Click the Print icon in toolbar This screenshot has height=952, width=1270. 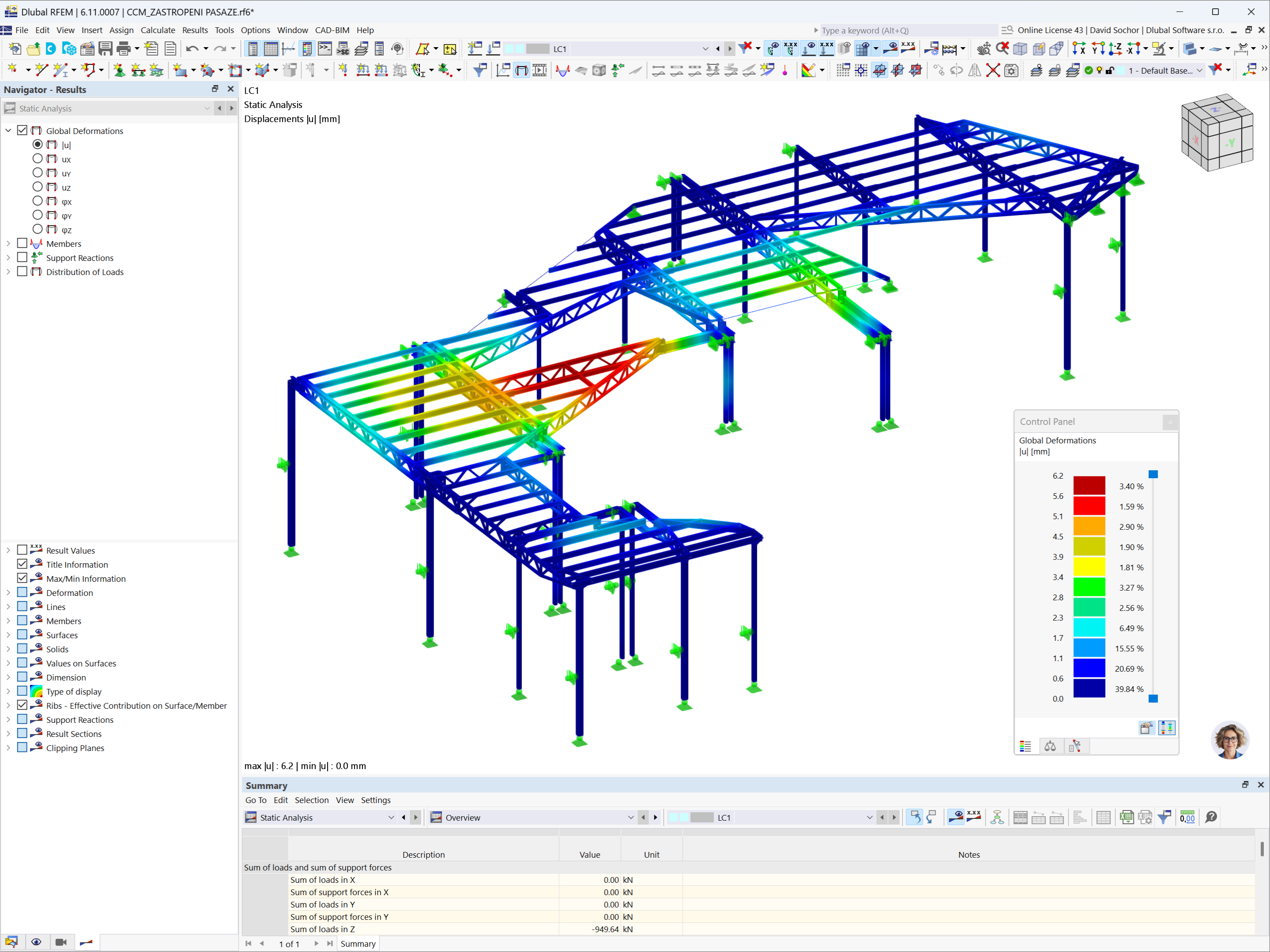(x=123, y=49)
